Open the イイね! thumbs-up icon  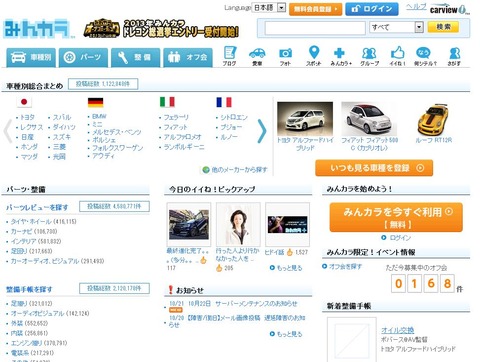[x=397, y=56]
